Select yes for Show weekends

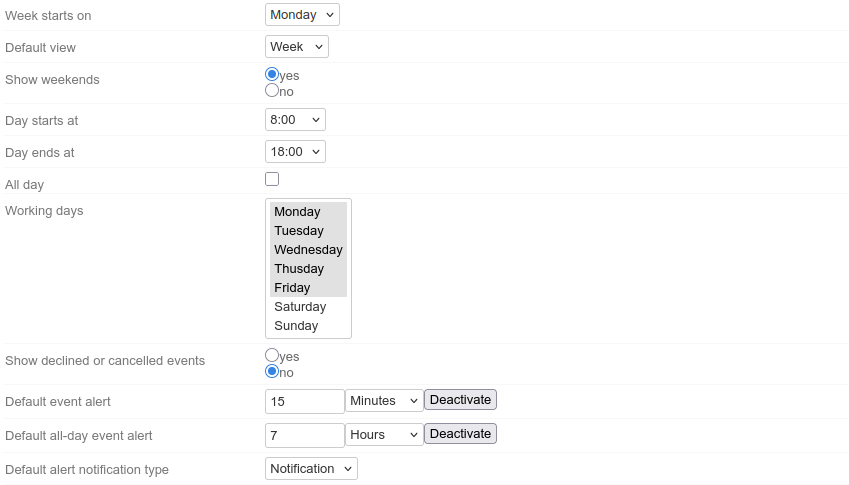tap(272, 75)
